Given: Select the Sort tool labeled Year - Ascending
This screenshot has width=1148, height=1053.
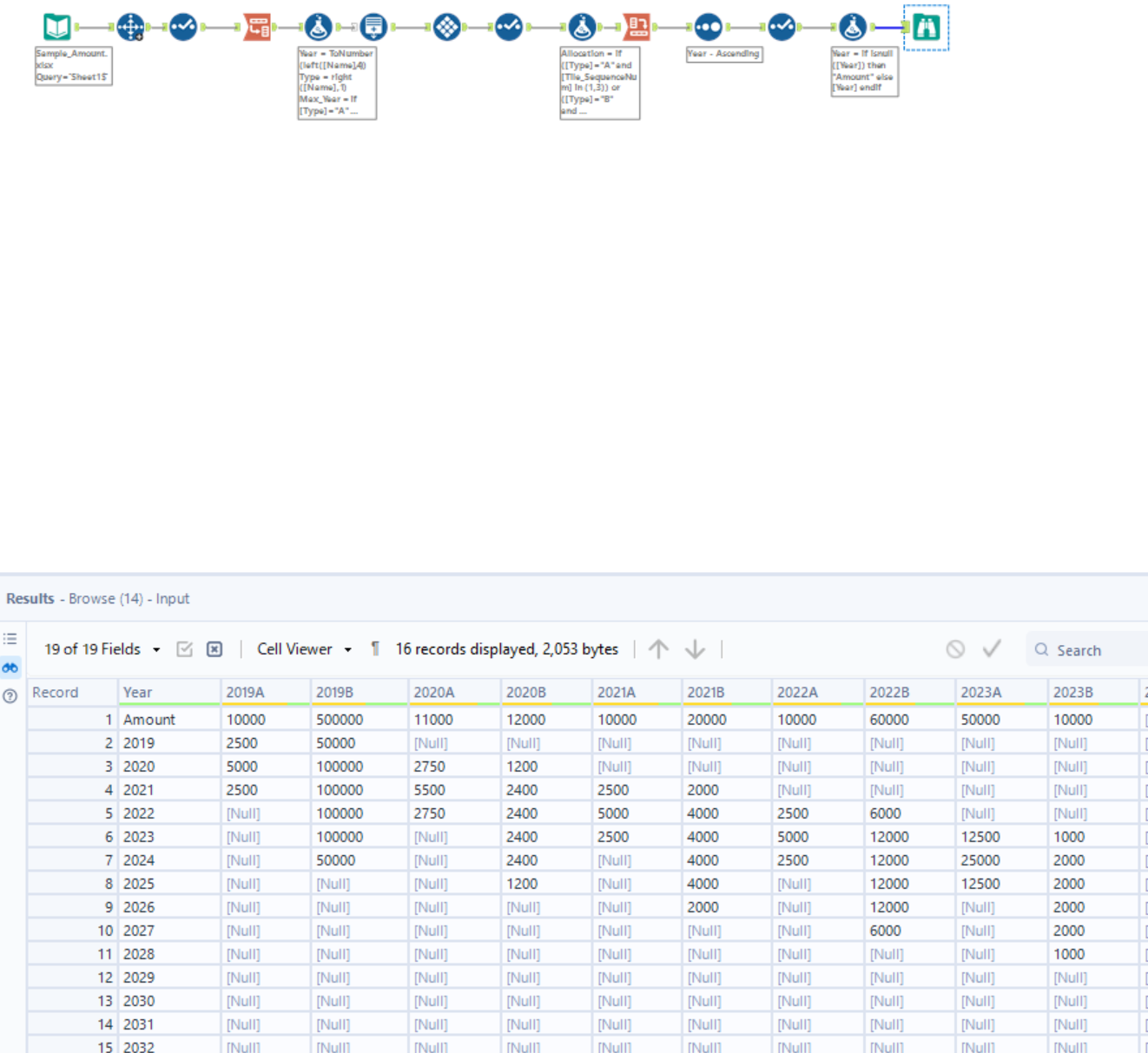Looking at the screenshot, I should (x=709, y=26).
